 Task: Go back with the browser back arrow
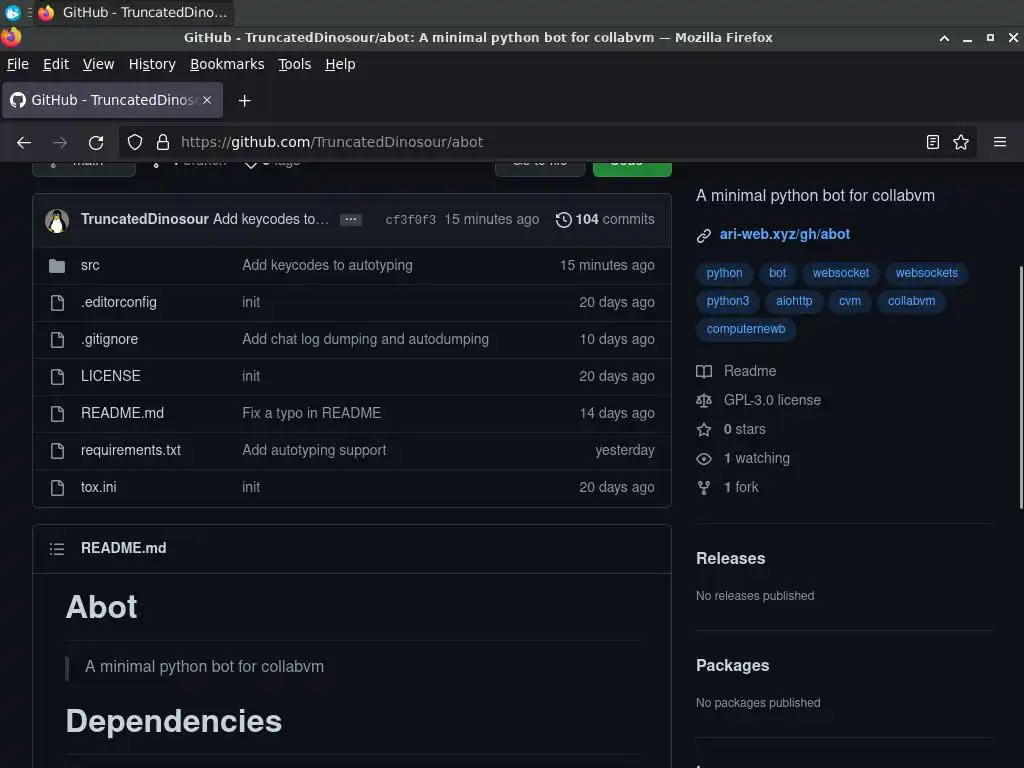[x=24, y=142]
